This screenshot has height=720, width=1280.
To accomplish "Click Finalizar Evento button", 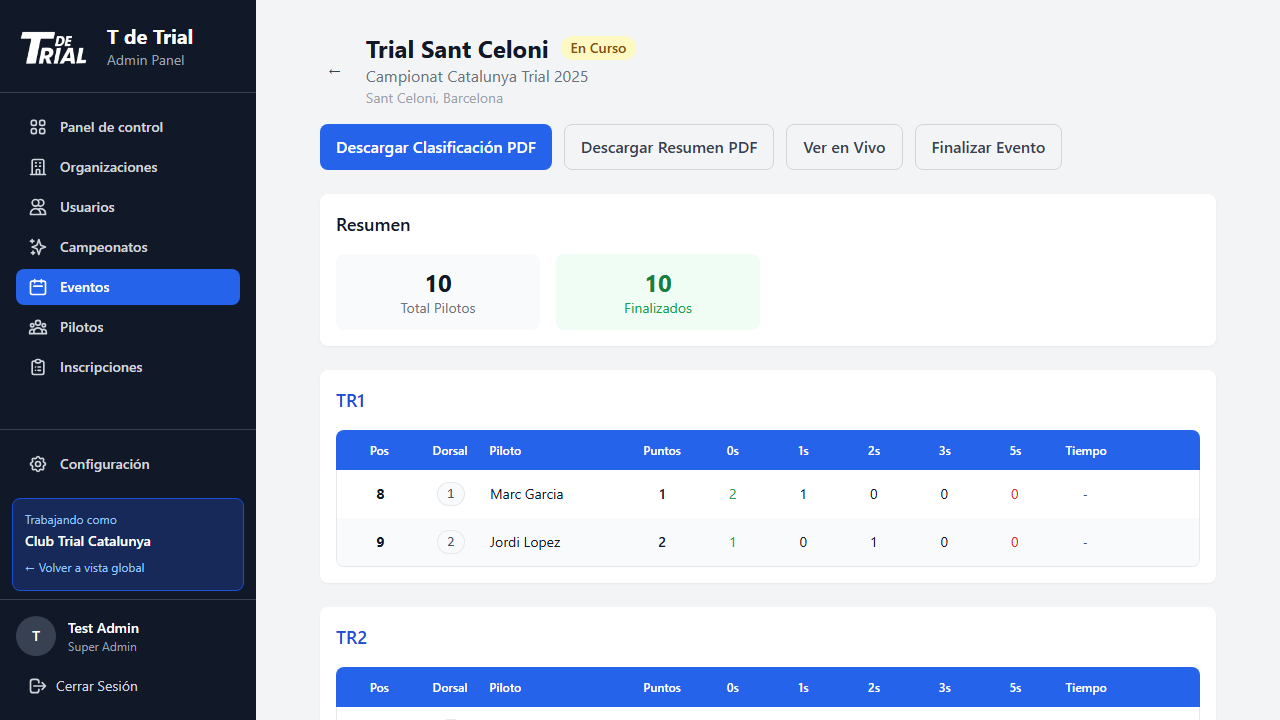I will [x=988, y=147].
